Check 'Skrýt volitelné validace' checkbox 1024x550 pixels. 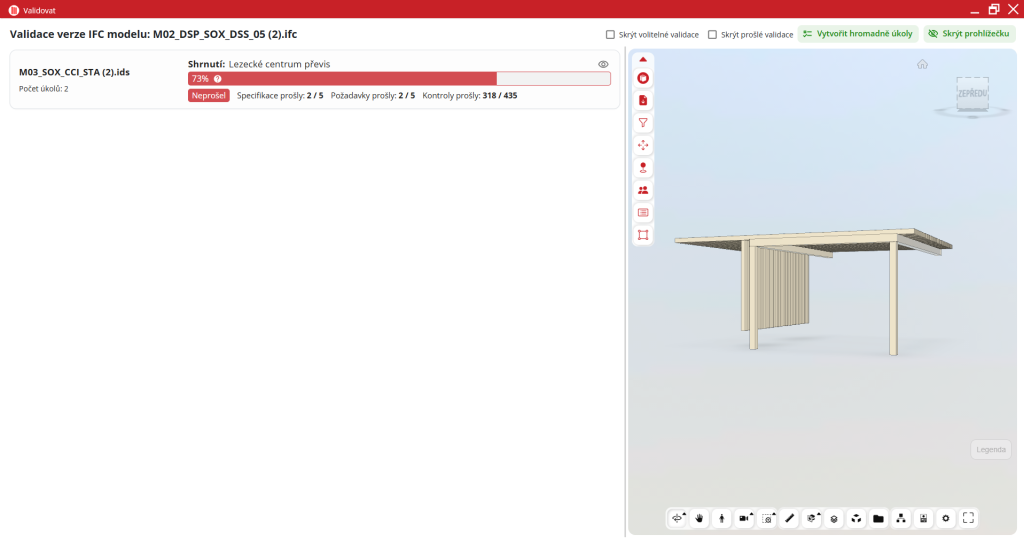click(x=611, y=34)
